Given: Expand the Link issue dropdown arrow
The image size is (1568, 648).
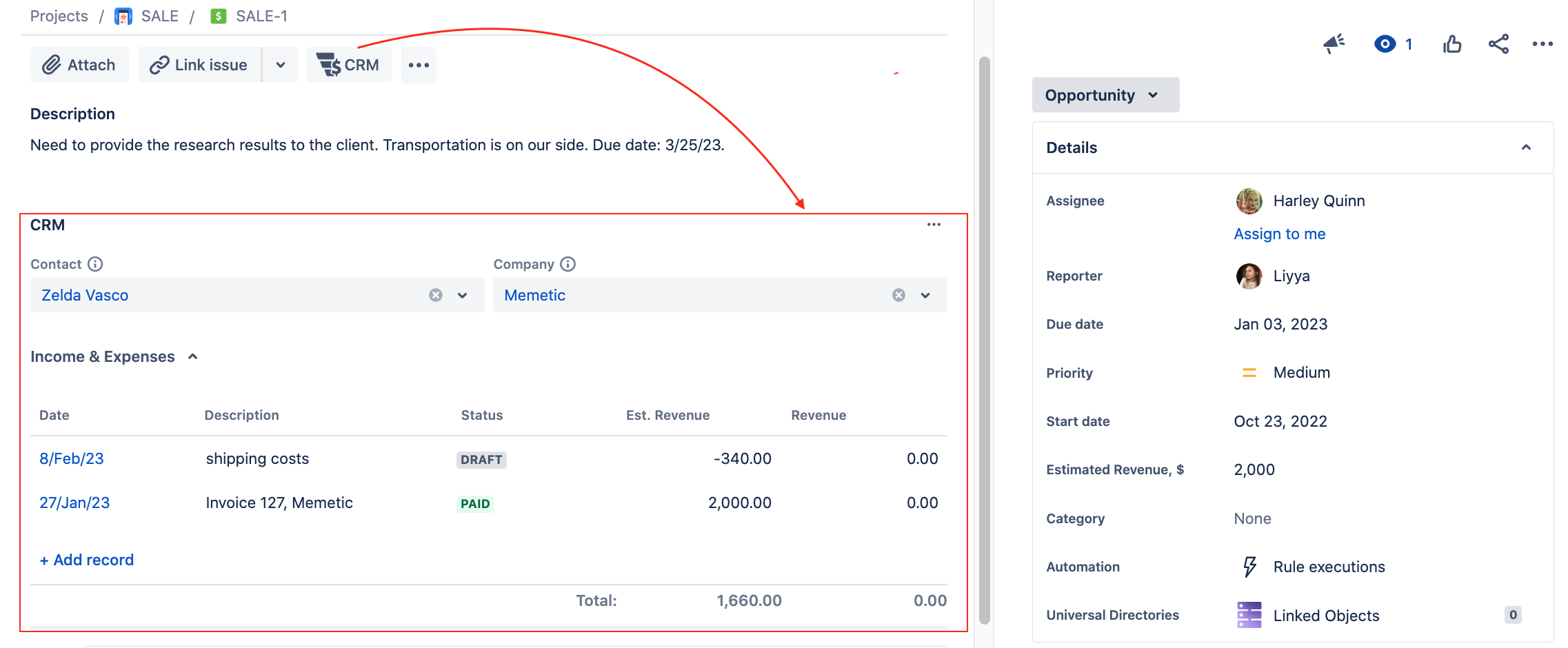Looking at the screenshot, I should pos(281,65).
